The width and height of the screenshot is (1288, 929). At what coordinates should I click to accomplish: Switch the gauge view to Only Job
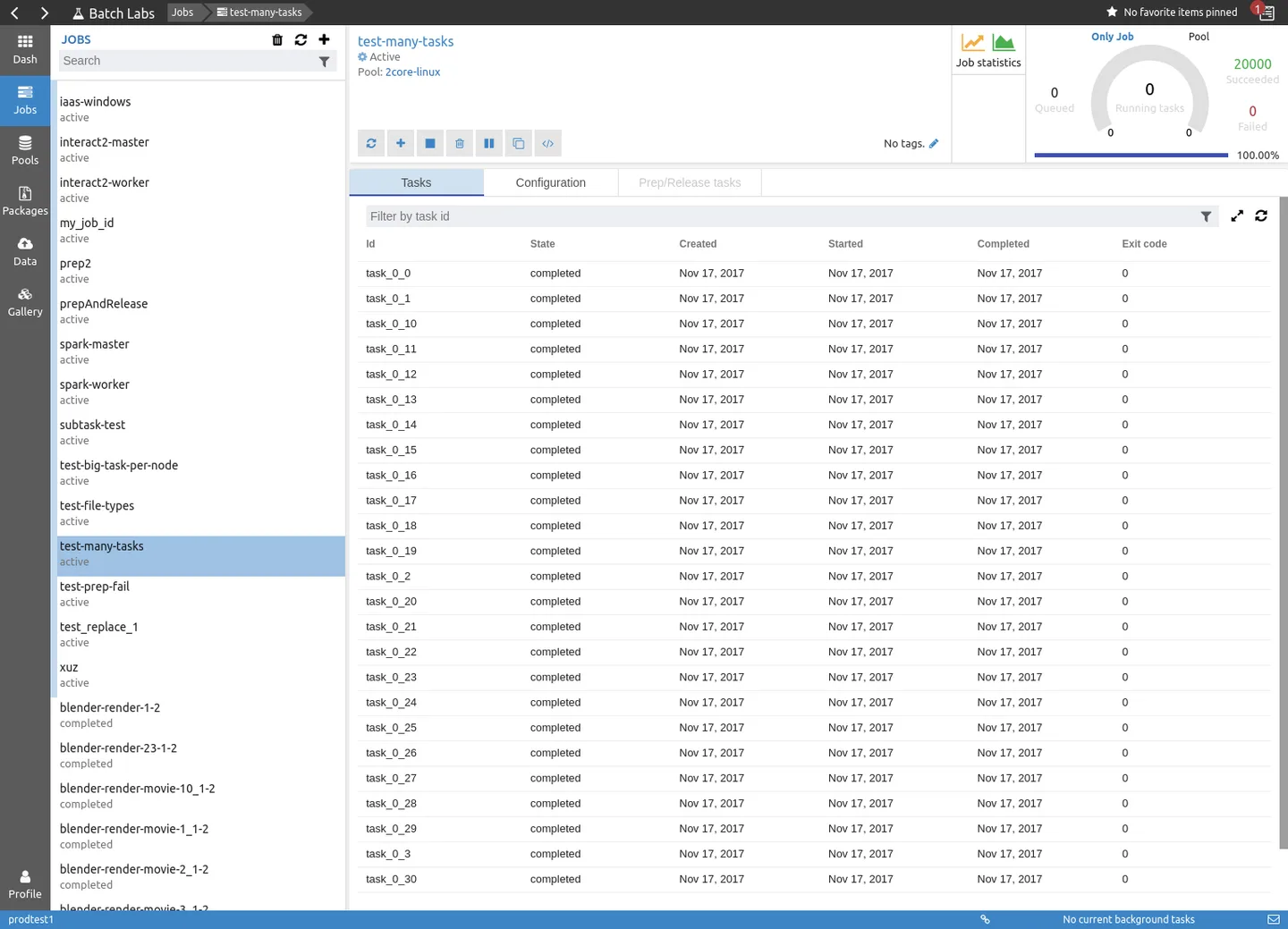(x=1112, y=37)
